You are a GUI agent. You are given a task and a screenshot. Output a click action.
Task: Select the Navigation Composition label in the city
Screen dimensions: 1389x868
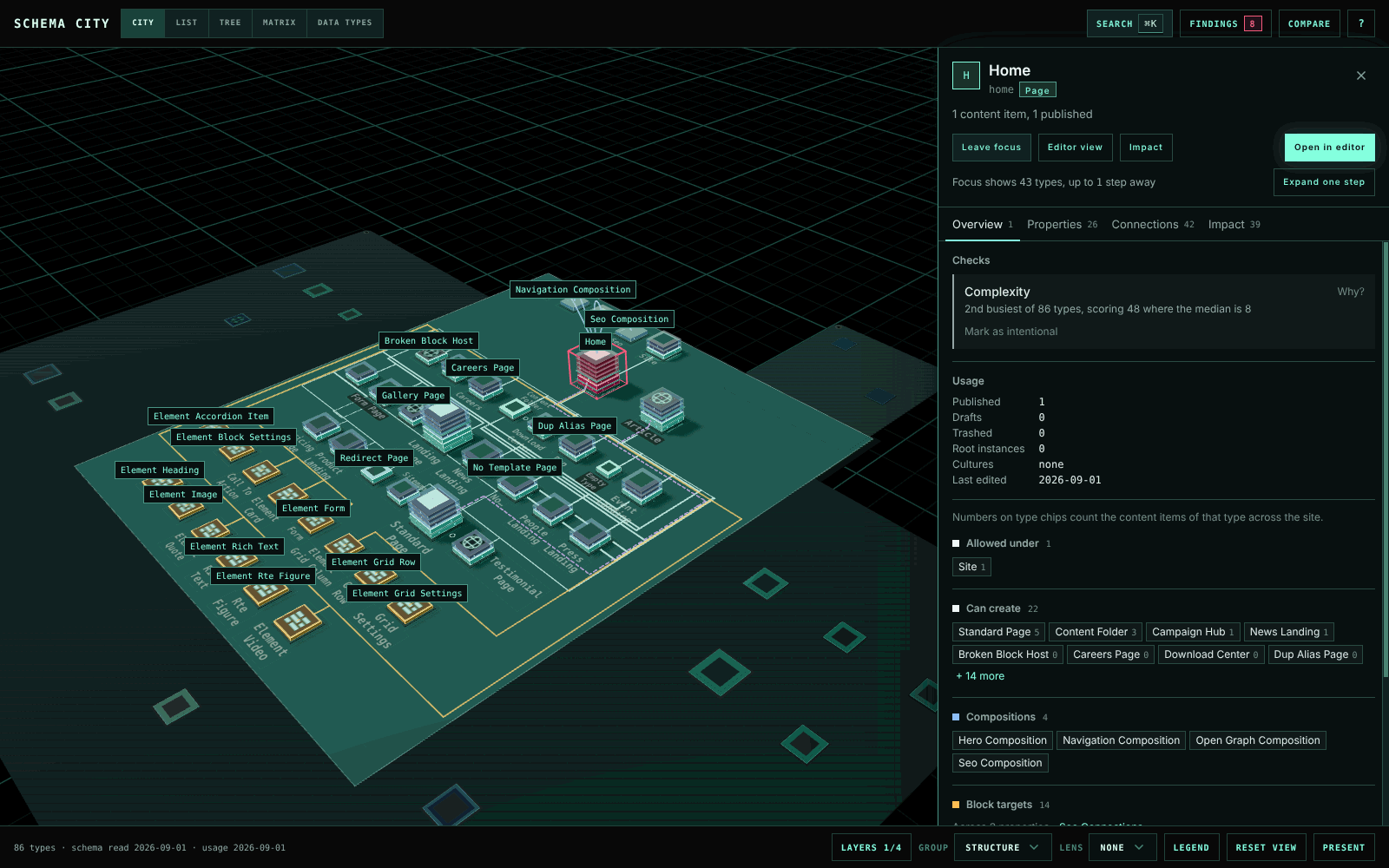point(573,290)
